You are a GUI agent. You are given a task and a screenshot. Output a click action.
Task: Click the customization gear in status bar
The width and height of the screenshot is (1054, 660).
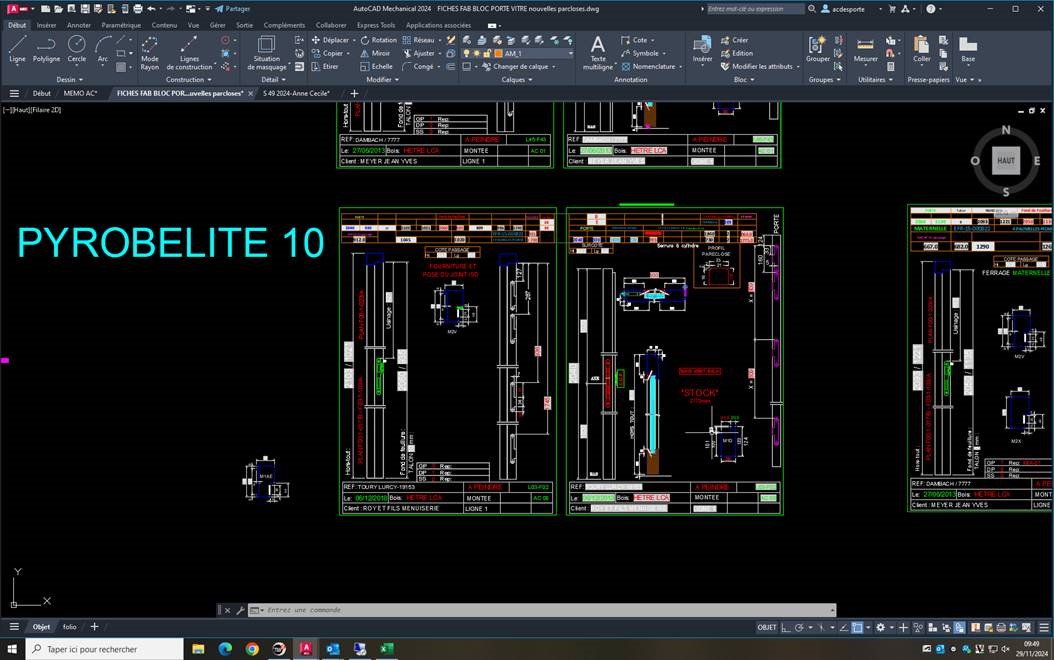click(880, 627)
